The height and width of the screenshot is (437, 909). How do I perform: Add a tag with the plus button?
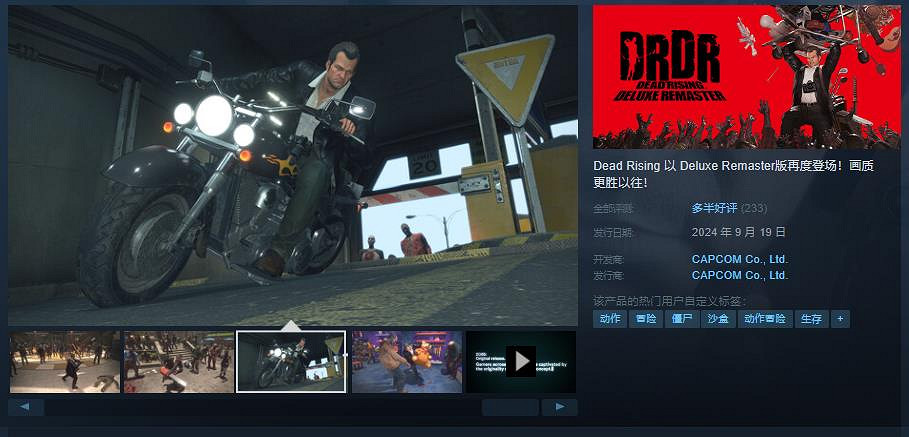[x=840, y=319]
